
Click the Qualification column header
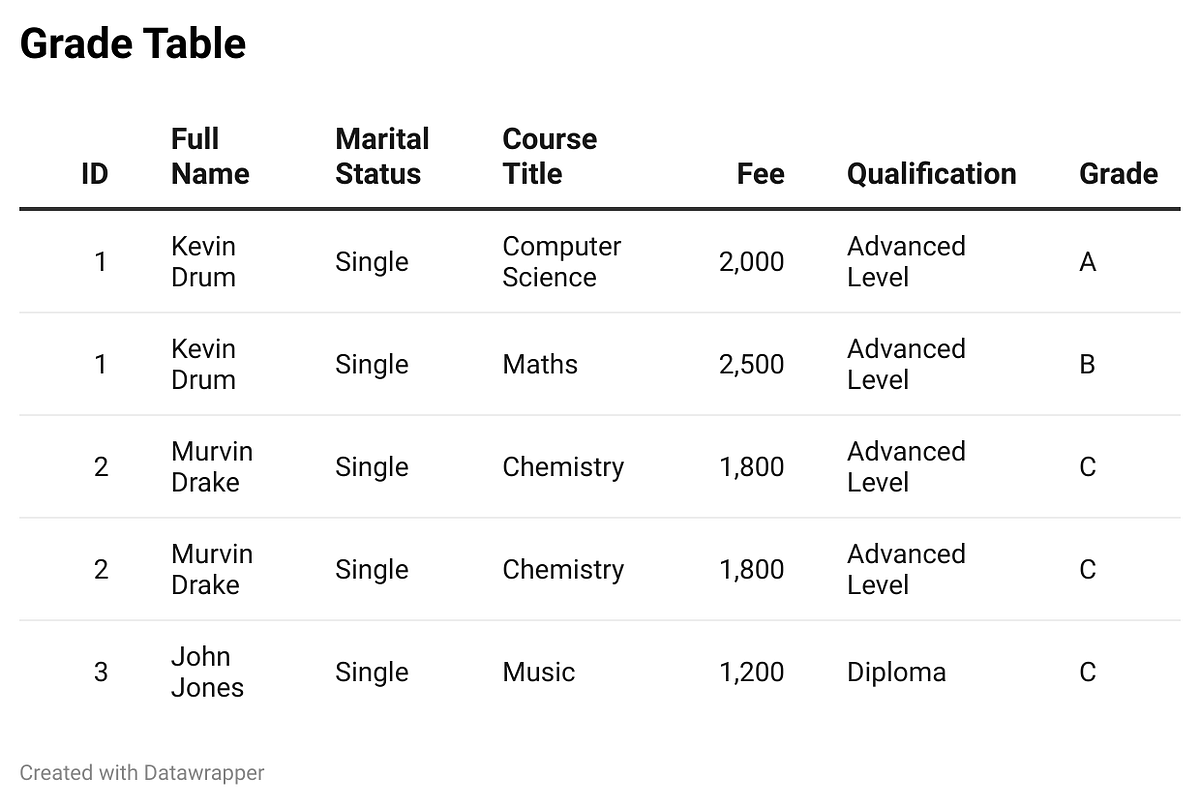tap(931, 174)
